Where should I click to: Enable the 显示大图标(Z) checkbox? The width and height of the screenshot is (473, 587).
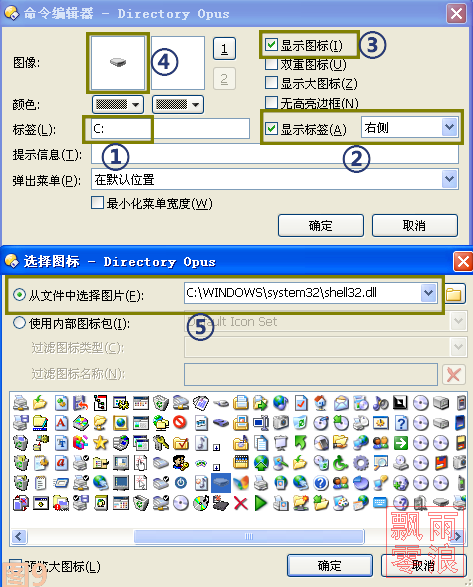271,83
